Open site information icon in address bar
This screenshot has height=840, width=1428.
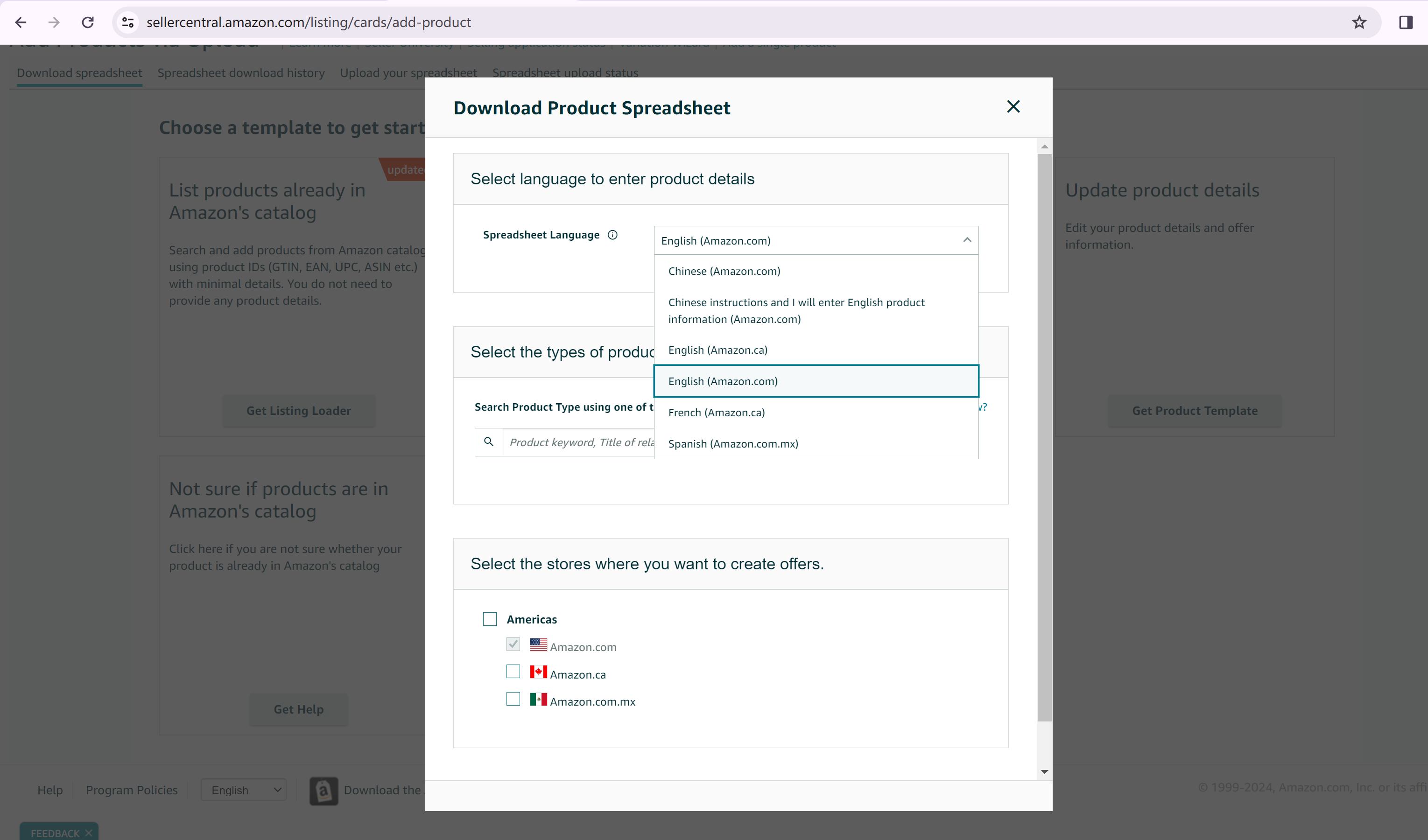pos(128,22)
